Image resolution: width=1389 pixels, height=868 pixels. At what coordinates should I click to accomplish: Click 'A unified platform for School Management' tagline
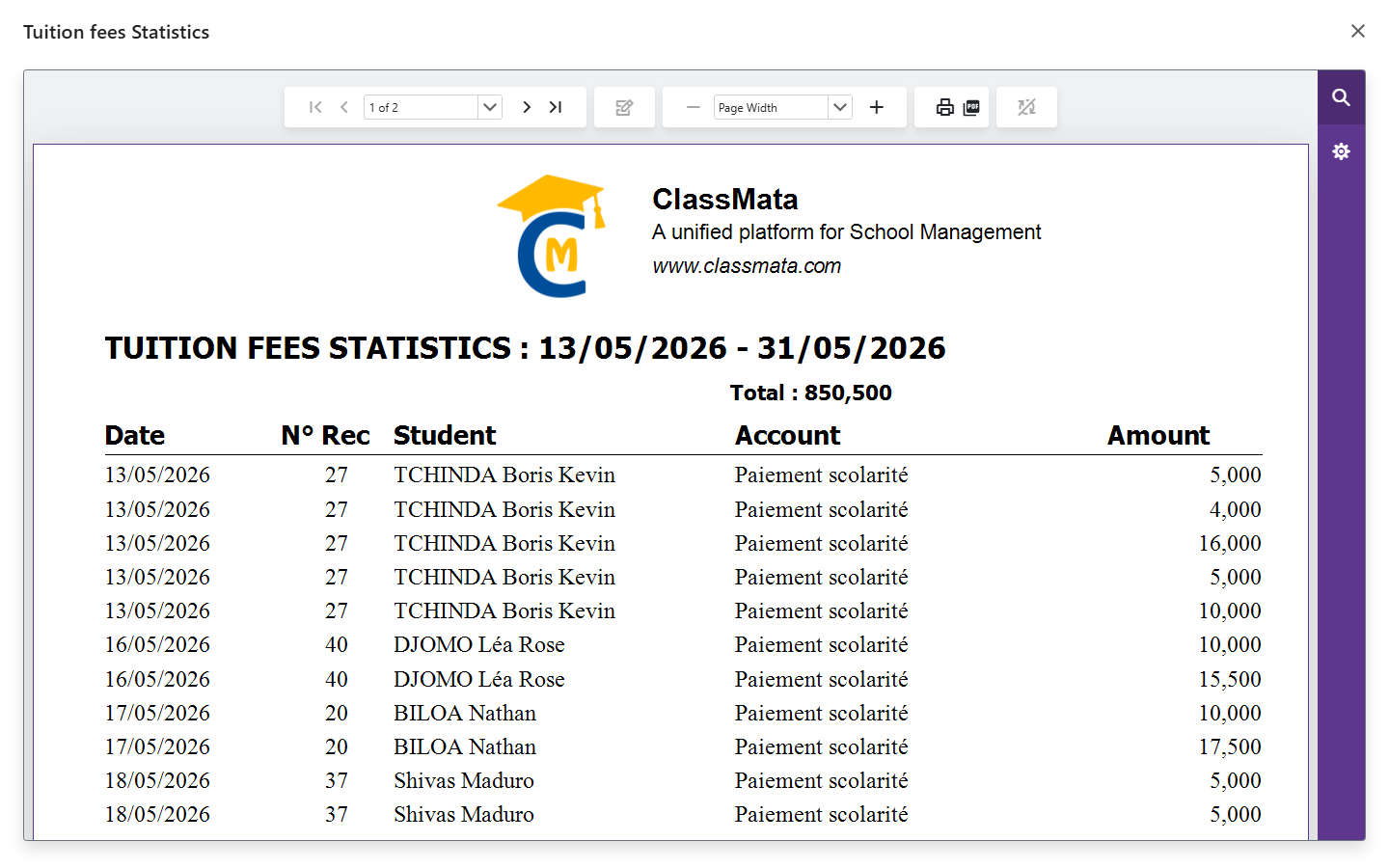847,232
